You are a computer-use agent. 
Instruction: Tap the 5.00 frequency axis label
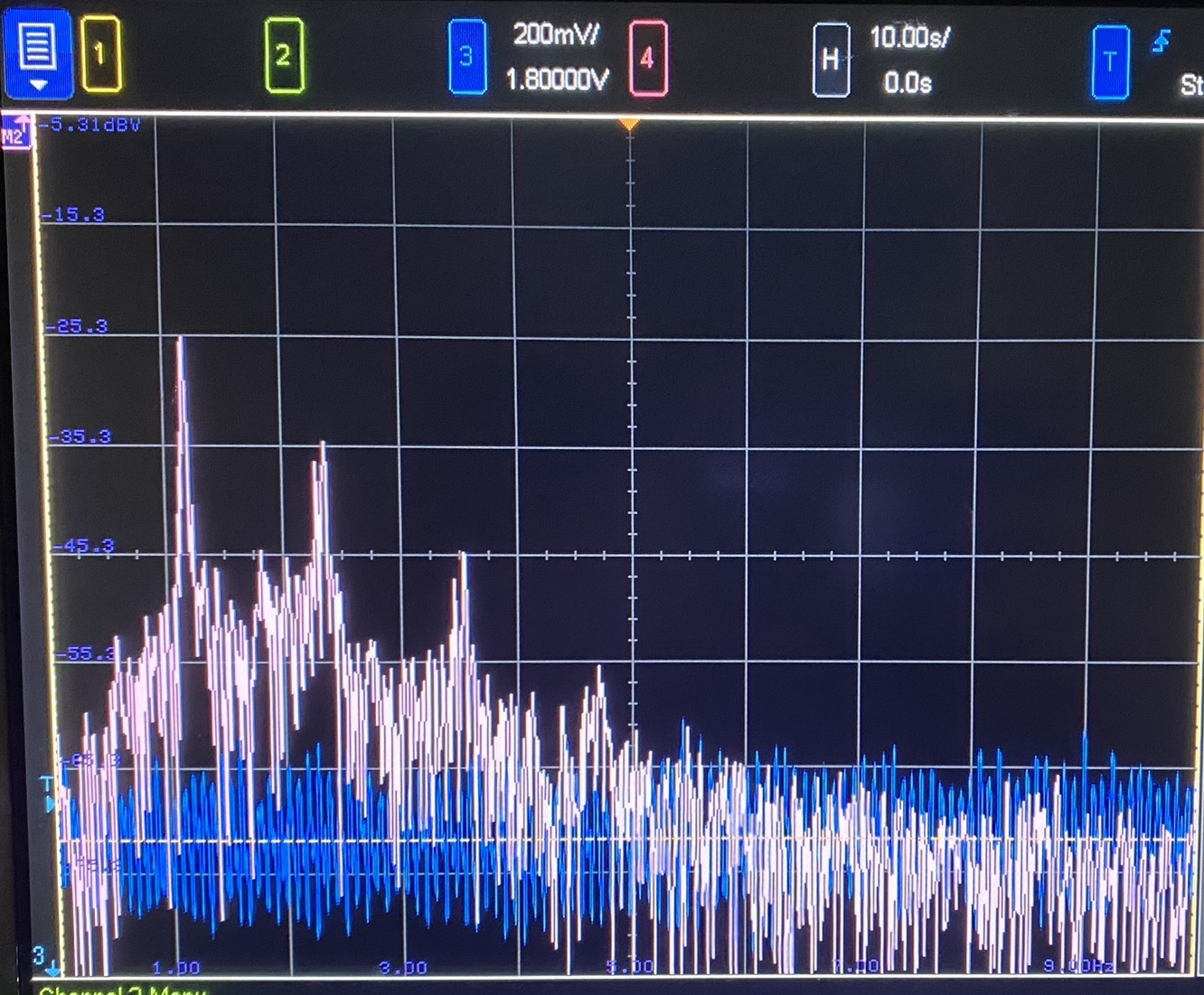pyautogui.click(x=630, y=967)
